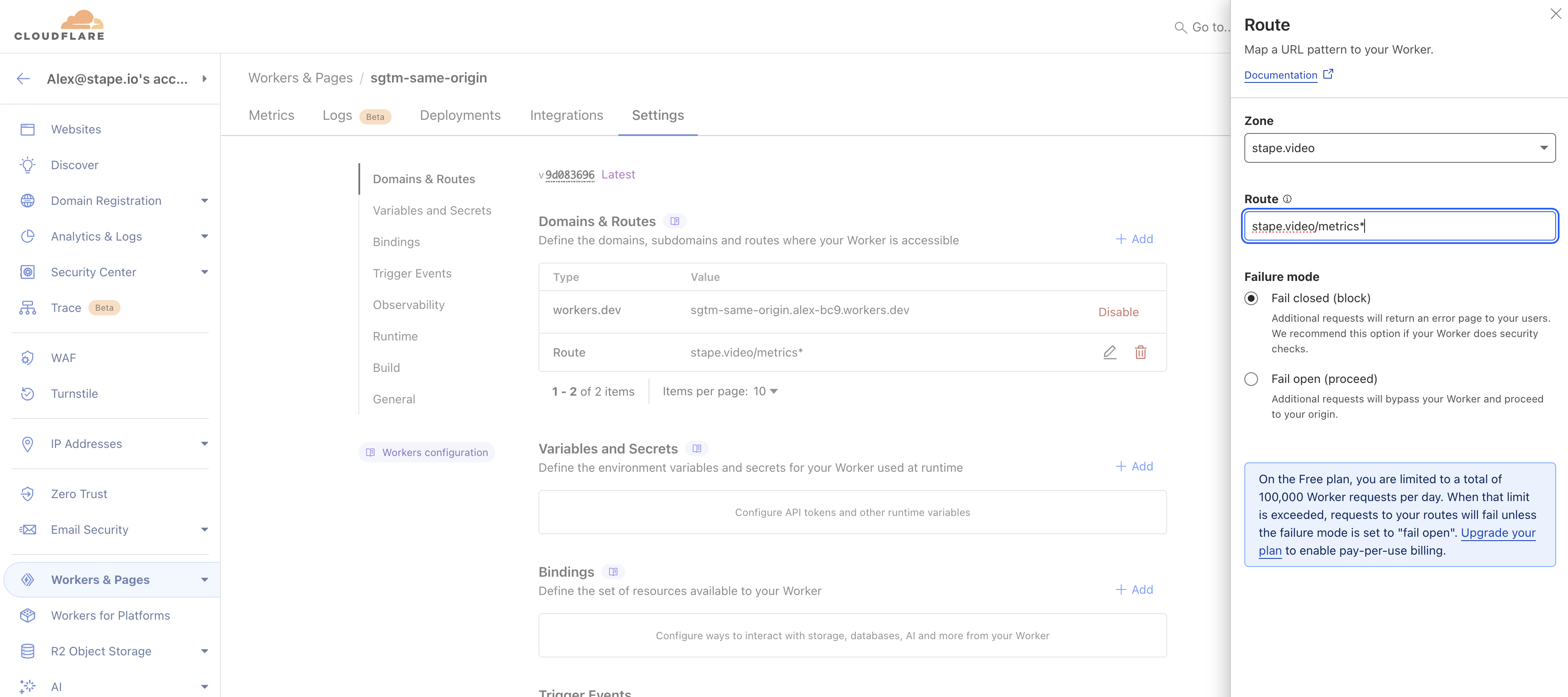1568x697 pixels.
Task: Open Workers configuration docs link
Action: (x=427, y=452)
